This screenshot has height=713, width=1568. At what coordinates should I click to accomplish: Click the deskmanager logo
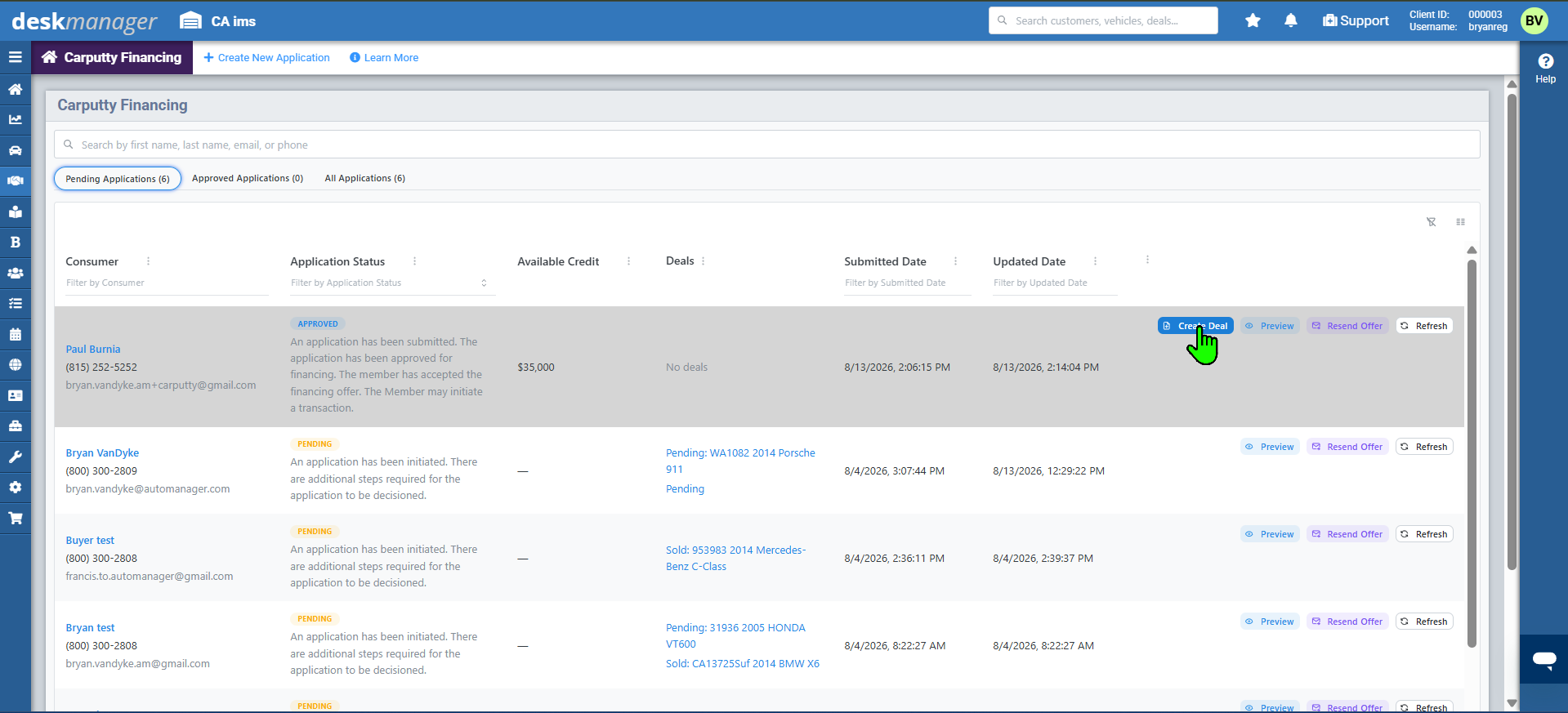[x=84, y=21]
